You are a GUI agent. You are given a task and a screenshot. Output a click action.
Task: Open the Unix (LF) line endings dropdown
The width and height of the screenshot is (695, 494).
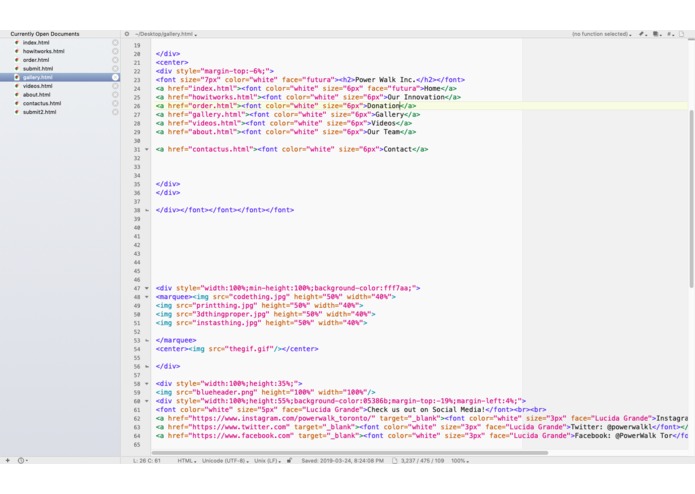click(267, 460)
